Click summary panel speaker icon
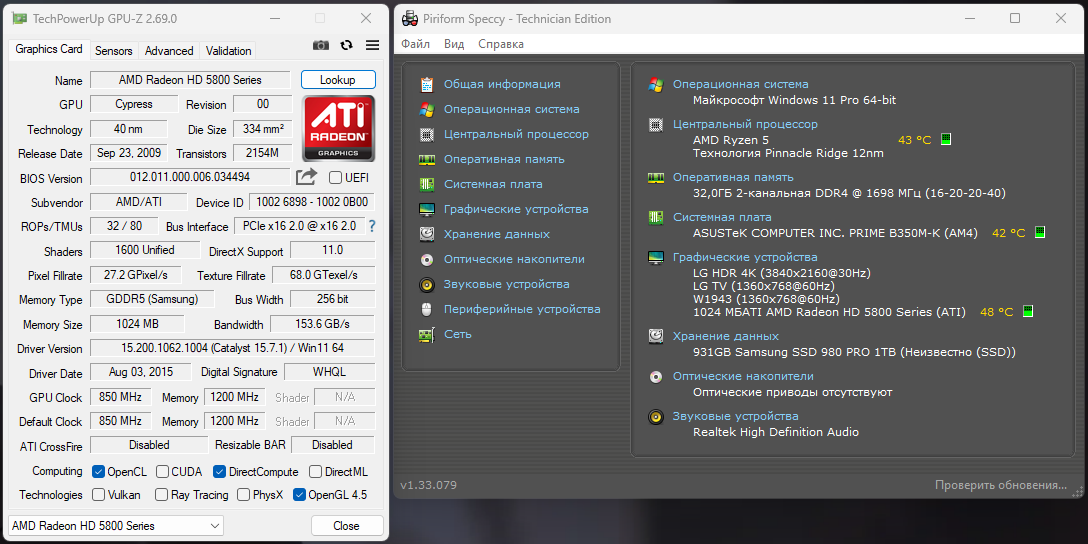This screenshot has height=544, width=1088. pyautogui.click(x=655, y=416)
